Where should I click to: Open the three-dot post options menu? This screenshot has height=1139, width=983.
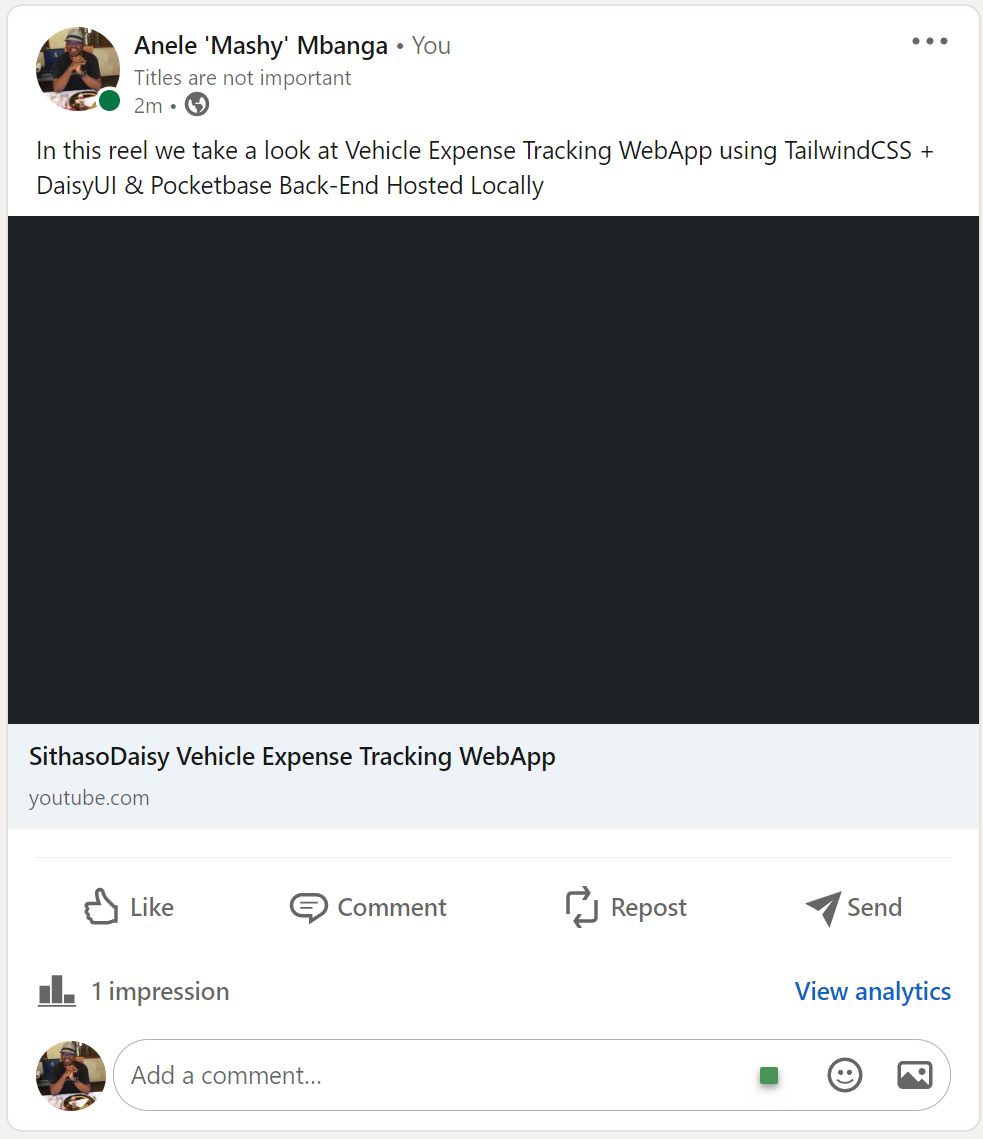click(929, 42)
